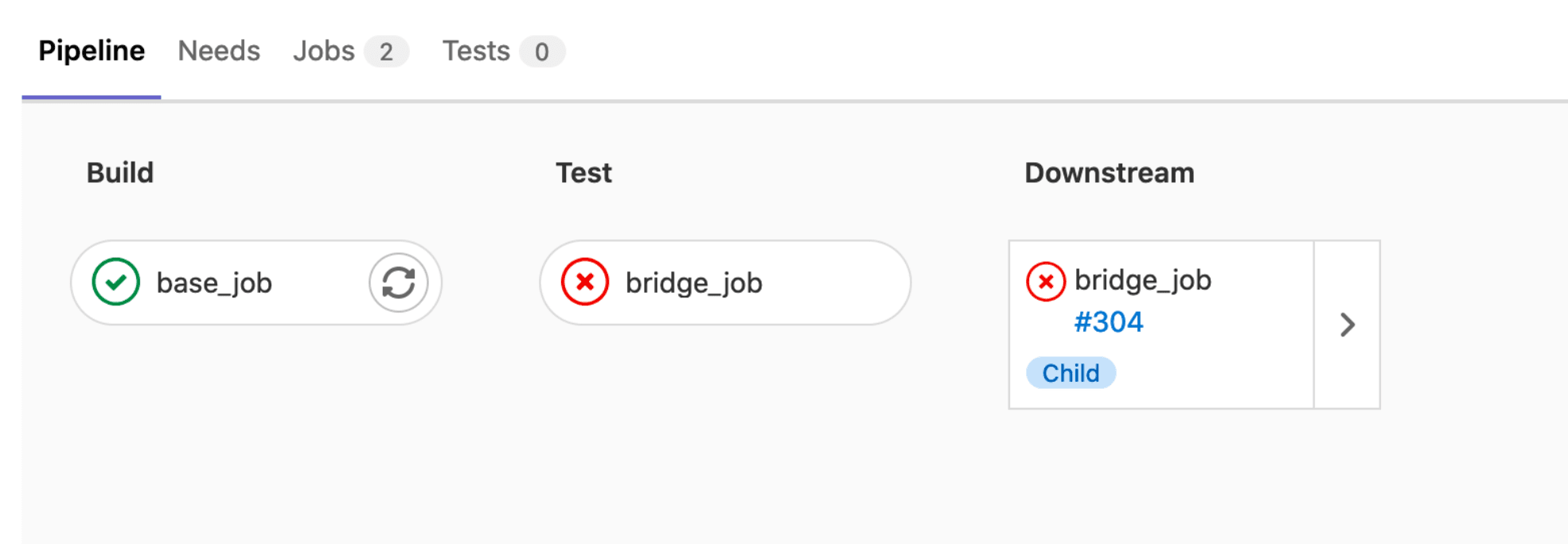Open the base_job details
Viewport: 1568px width, 544px height.
pos(215,282)
